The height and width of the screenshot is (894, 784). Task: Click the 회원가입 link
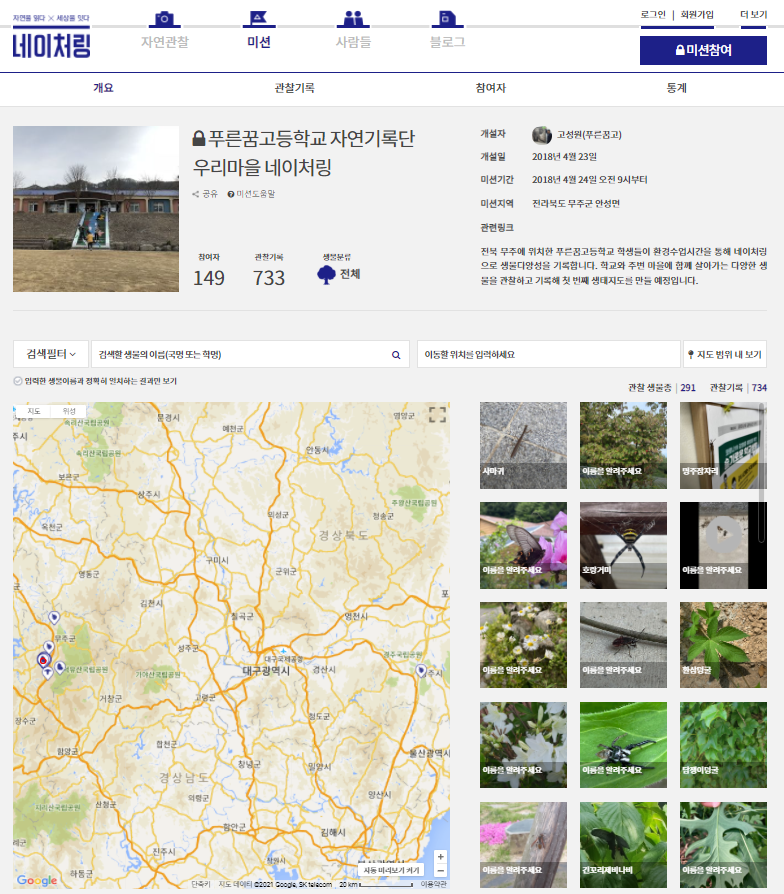click(697, 15)
